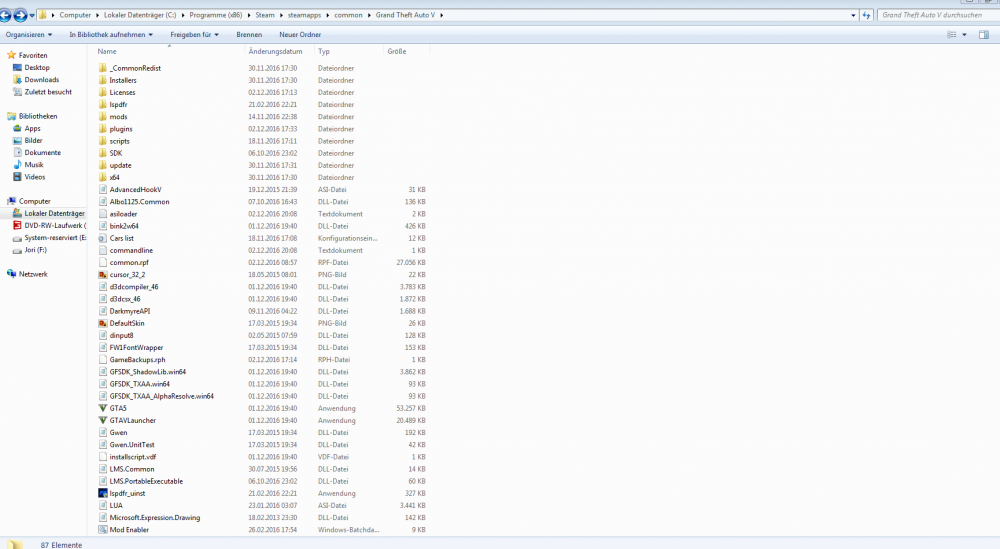
Task: Select the AdvancedHookV file name
Action: (135, 190)
